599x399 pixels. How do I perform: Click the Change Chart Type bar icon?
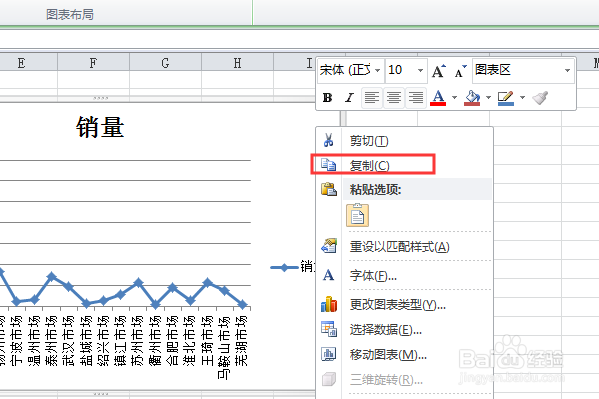tap(329, 304)
